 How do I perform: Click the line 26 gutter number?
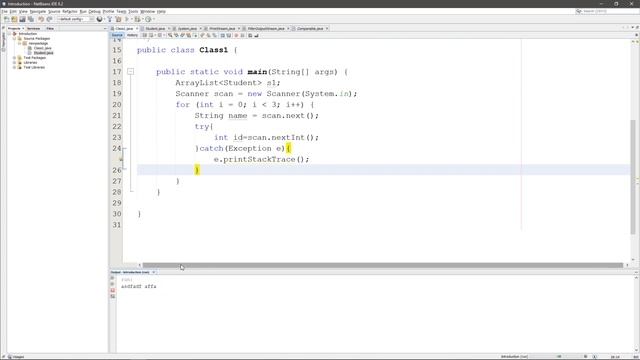pyautogui.click(x=117, y=170)
